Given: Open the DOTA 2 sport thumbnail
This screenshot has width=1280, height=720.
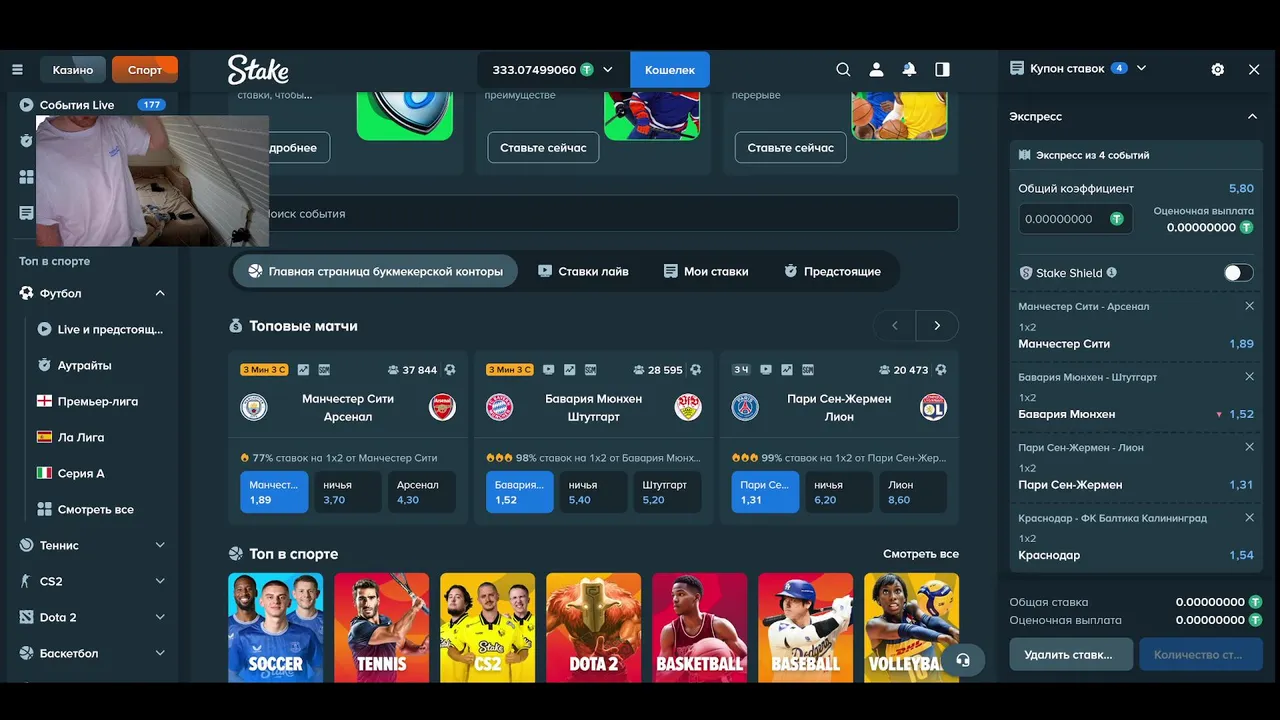Looking at the screenshot, I should 593,628.
